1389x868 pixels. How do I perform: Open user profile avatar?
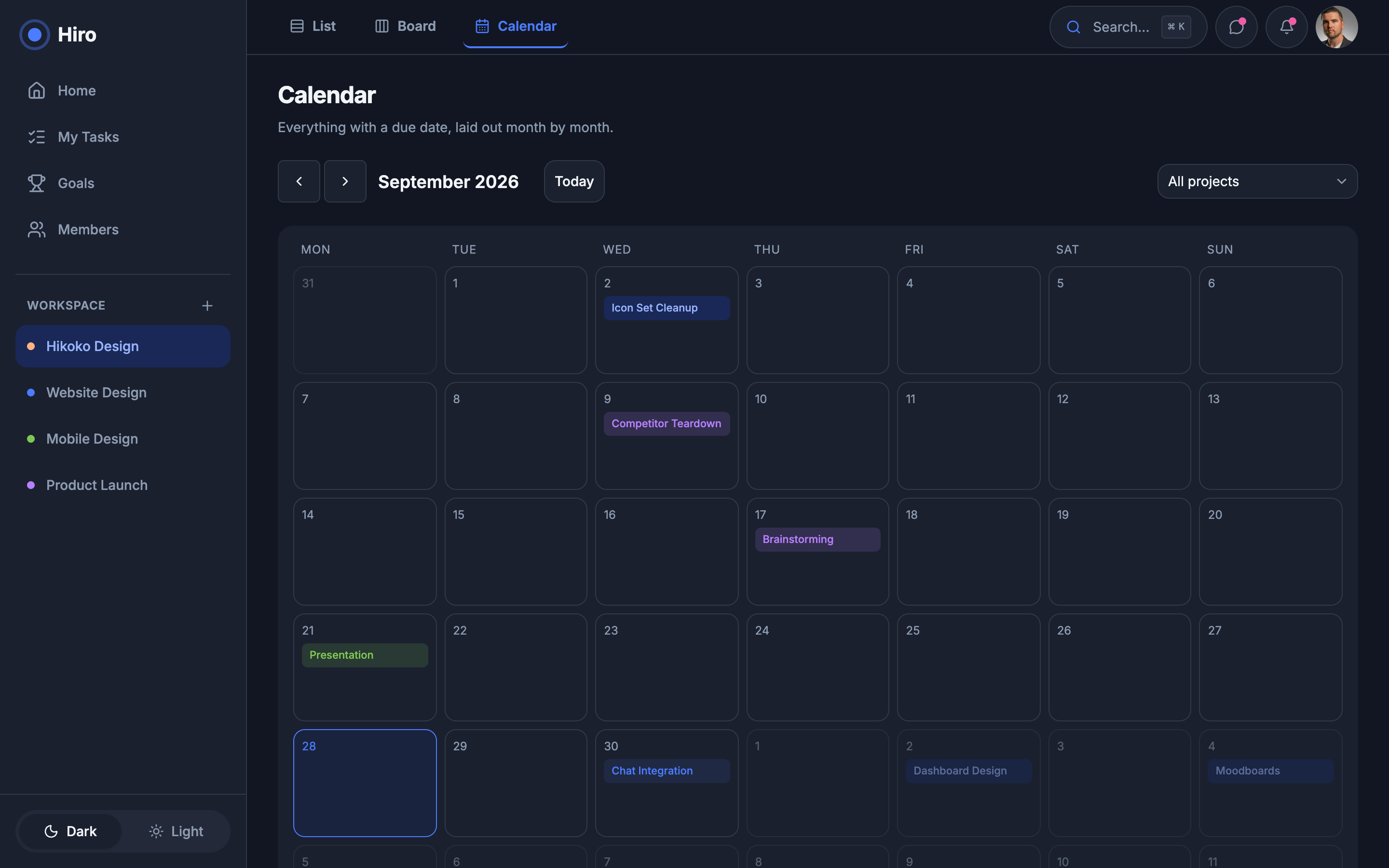1336,27
